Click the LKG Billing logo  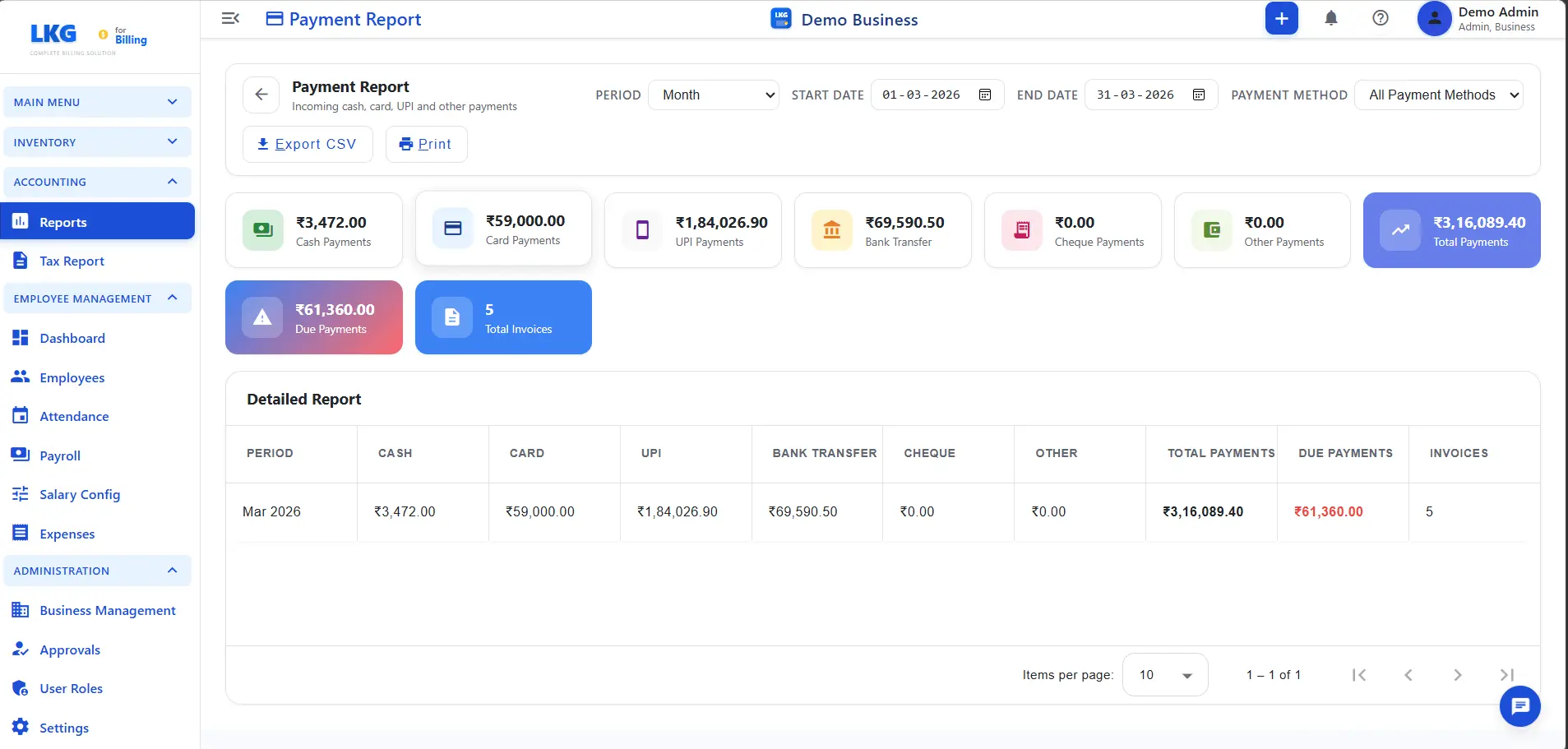(x=89, y=38)
